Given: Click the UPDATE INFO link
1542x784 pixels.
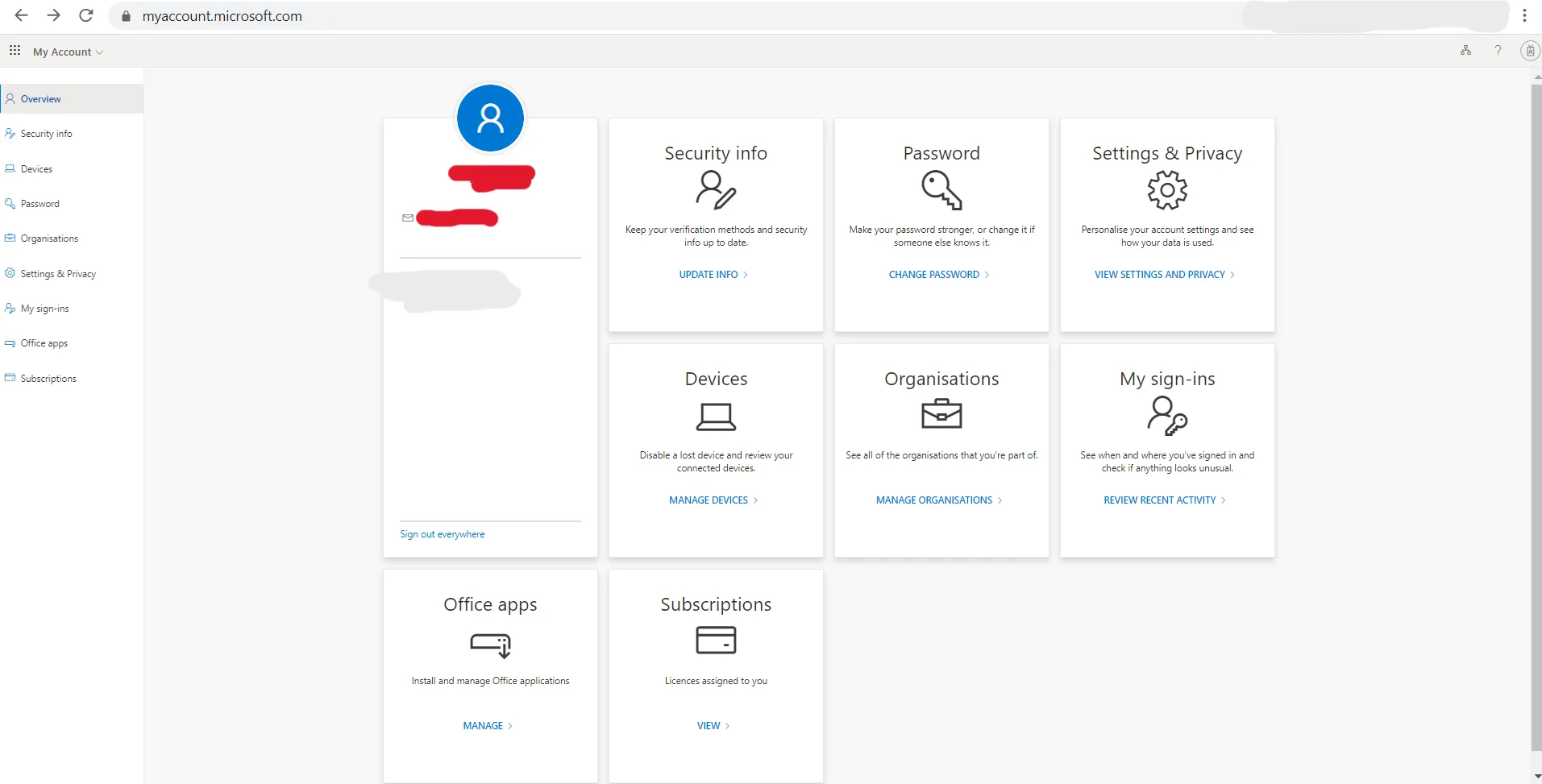Looking at the screenshot, I should pos(713,275).
